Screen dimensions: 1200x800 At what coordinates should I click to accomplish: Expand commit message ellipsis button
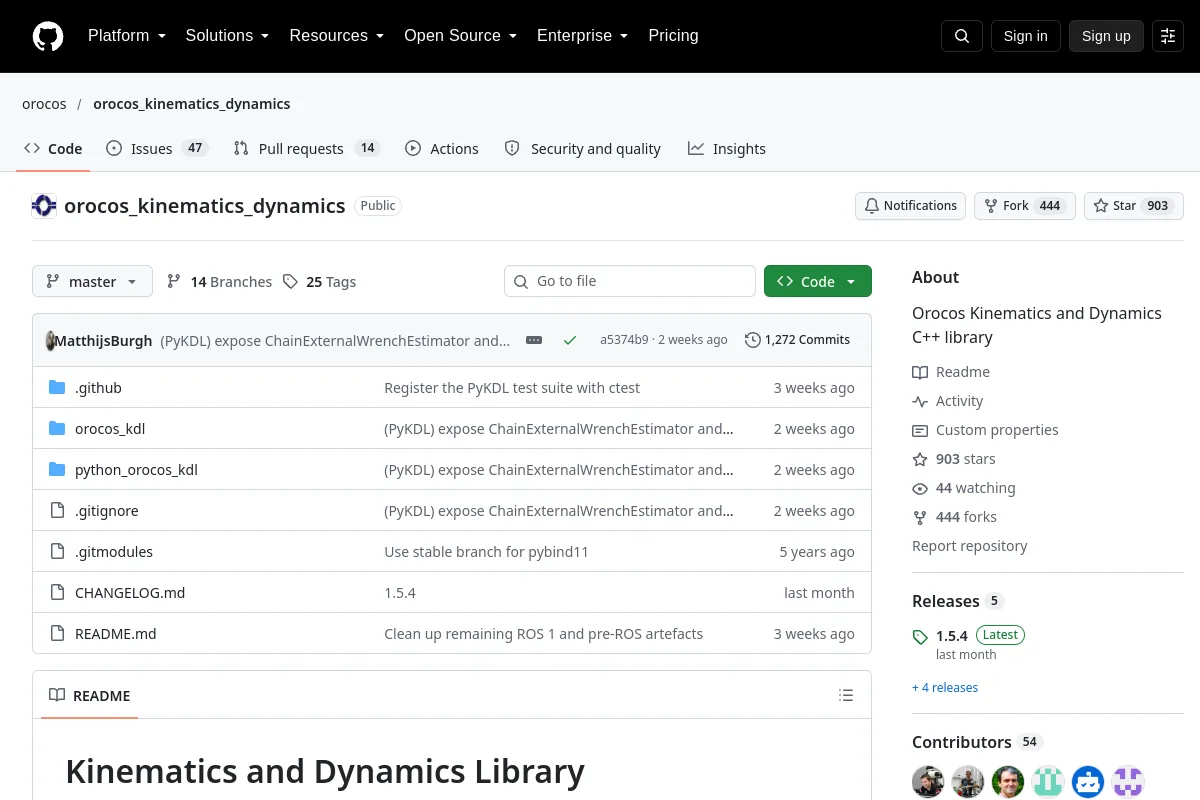[x=534, y=340]
